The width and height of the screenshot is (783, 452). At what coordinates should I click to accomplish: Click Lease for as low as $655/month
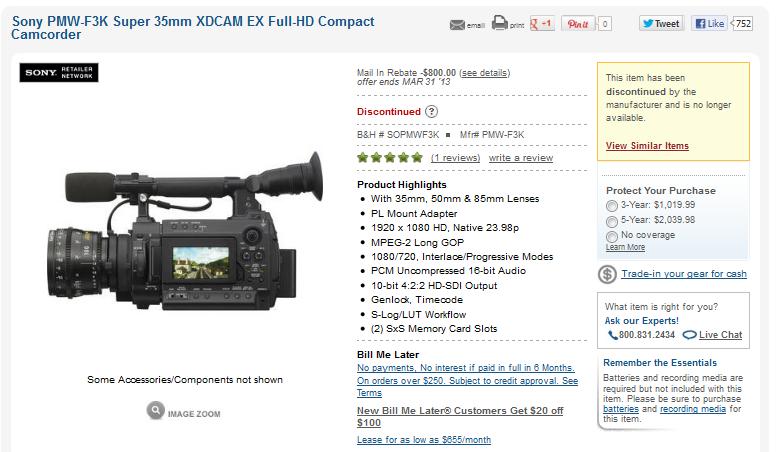[x=424, y=440]
